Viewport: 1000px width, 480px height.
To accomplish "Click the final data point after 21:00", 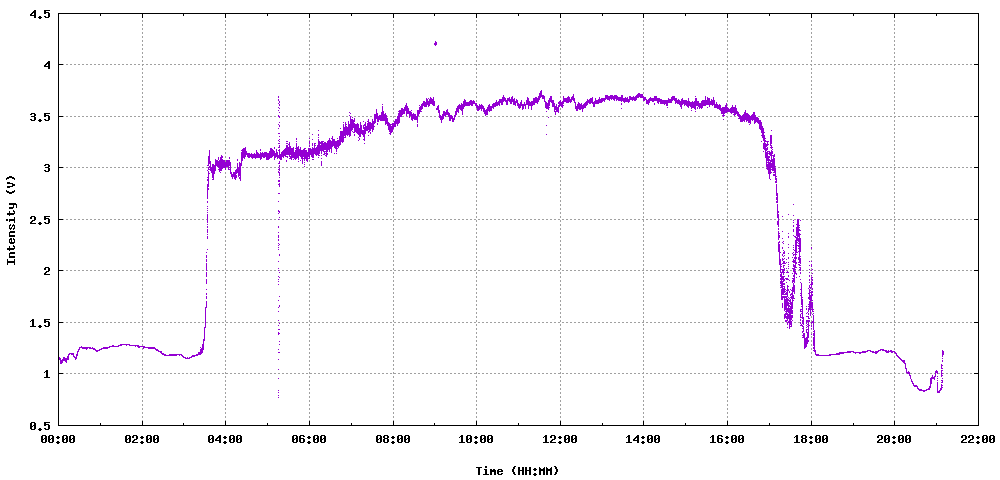I will tap(943, 352).
